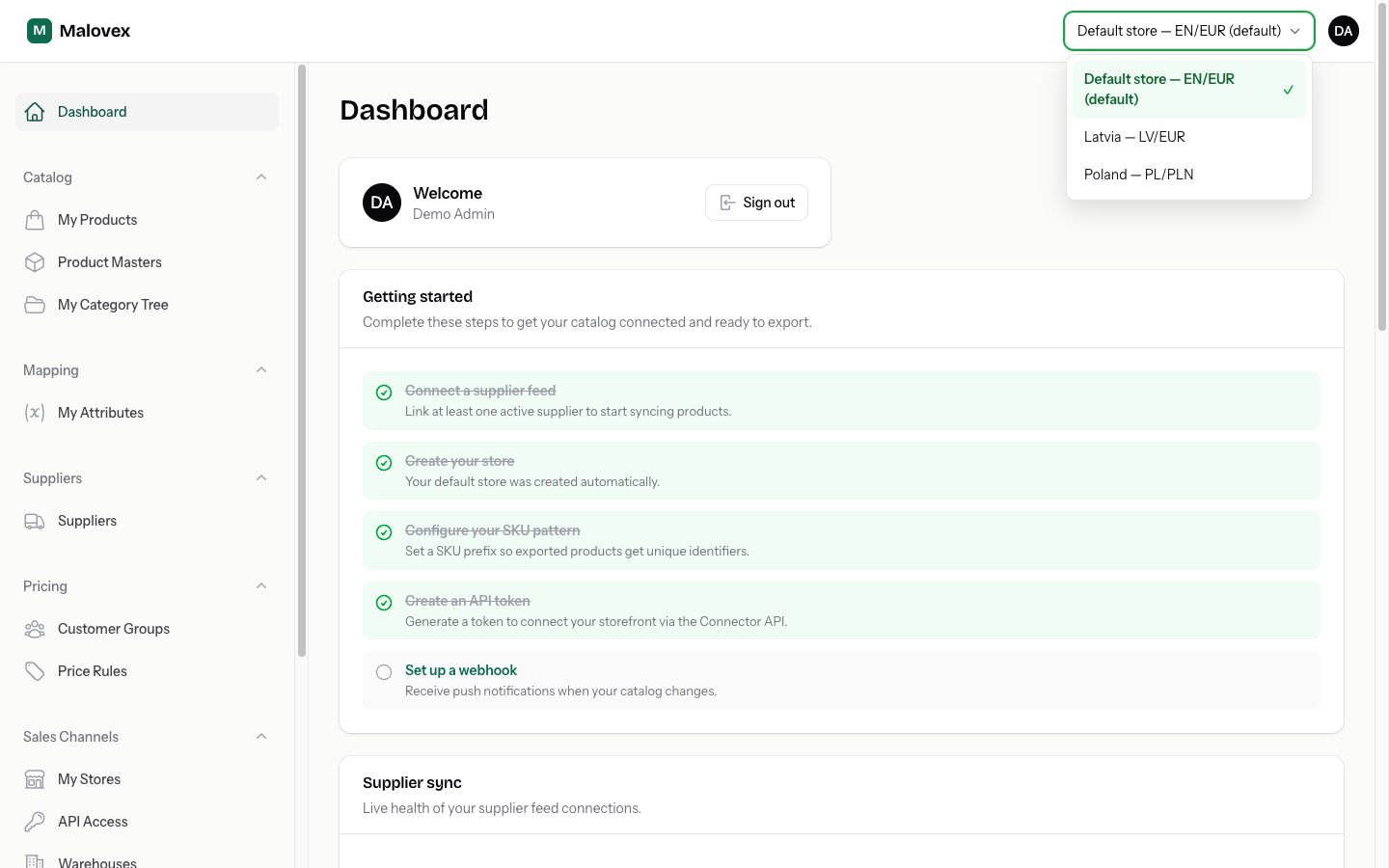Collapse the Mapping sidebar section

(261, 370)
